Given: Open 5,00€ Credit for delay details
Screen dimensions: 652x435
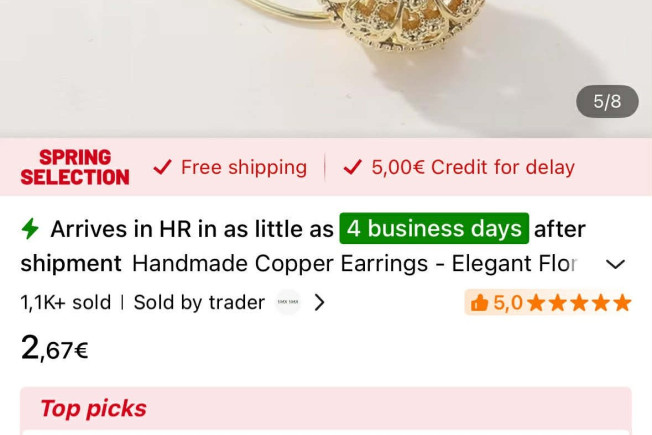Looking at the screenshot, I should (473, 167).
